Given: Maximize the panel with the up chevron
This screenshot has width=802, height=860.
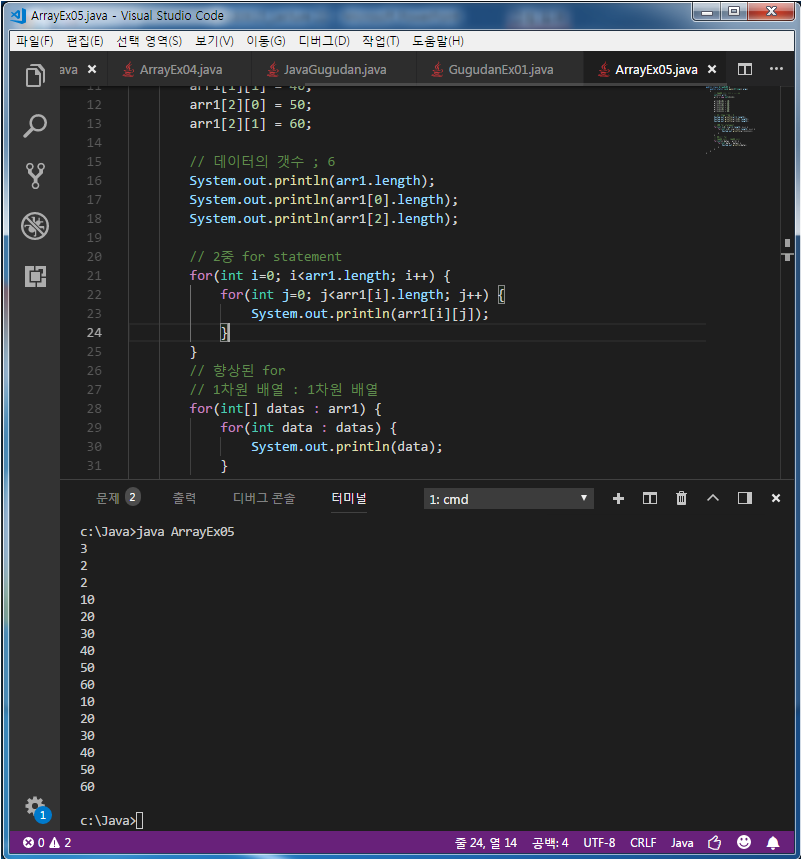Looking at the screenshot, I should [713, 498].
